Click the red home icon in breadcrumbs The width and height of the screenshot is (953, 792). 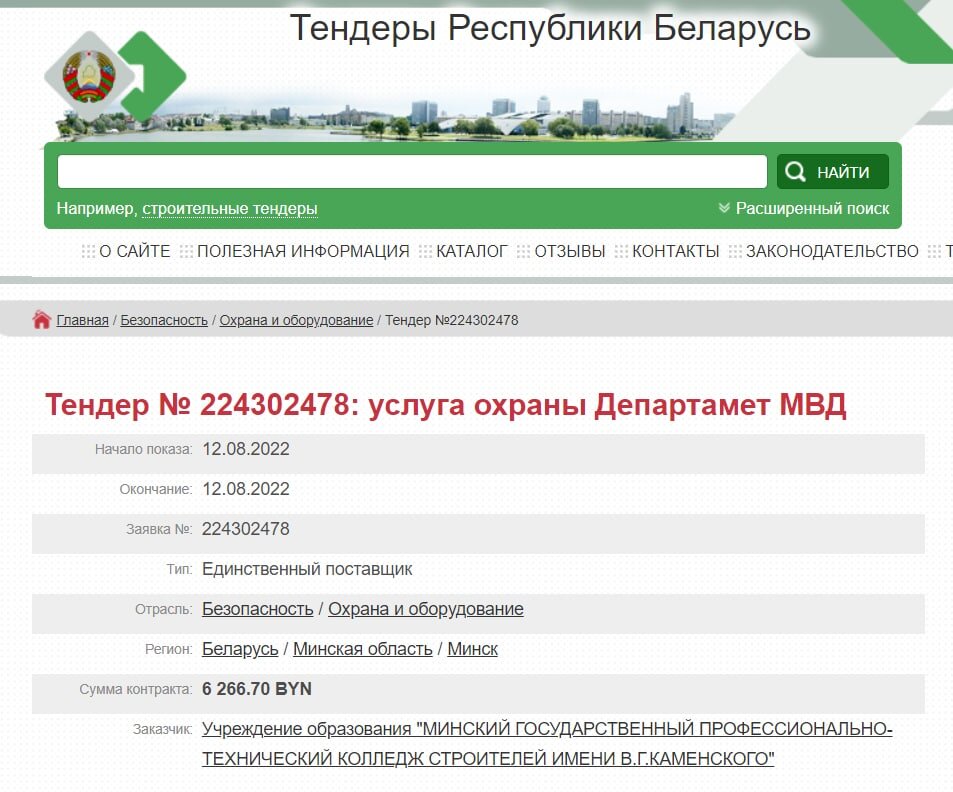pos(41,320)
